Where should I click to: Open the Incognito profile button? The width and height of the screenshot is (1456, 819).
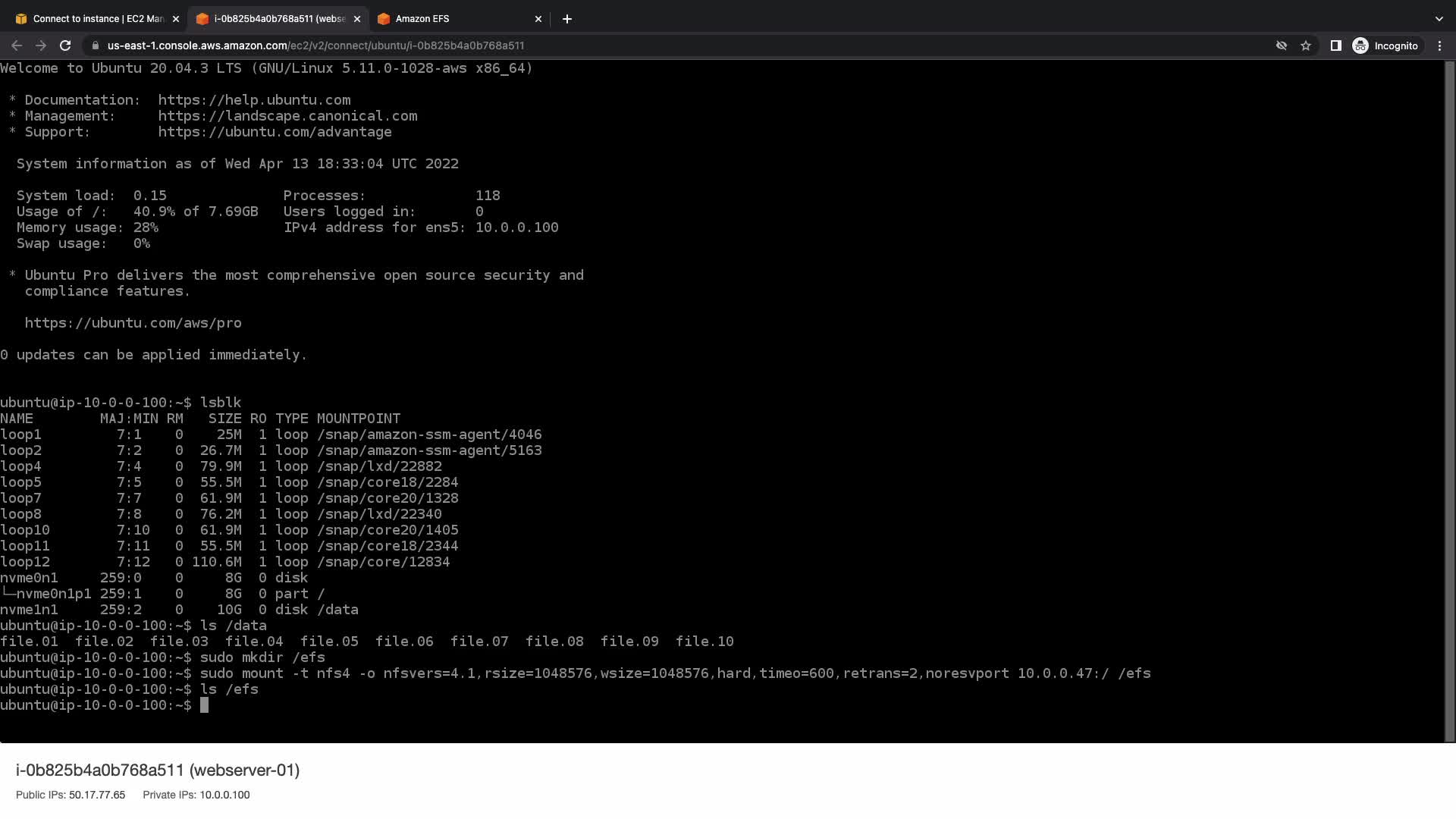[1385, 45]
